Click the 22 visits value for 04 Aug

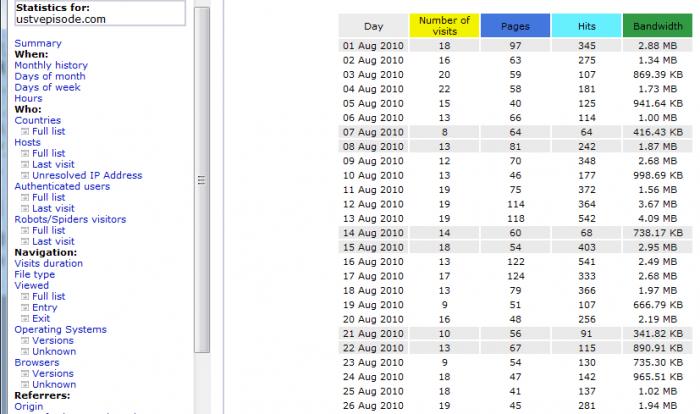coord(444,89)
